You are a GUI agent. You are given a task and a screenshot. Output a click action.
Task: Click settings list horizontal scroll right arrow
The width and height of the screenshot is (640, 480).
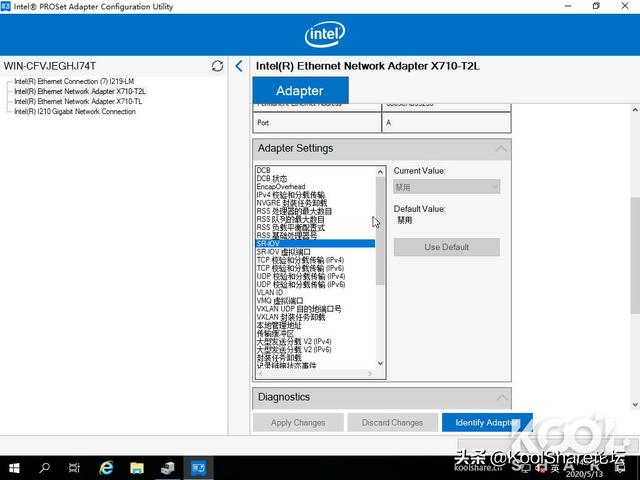pyautogui.click(x=370, y=373)
